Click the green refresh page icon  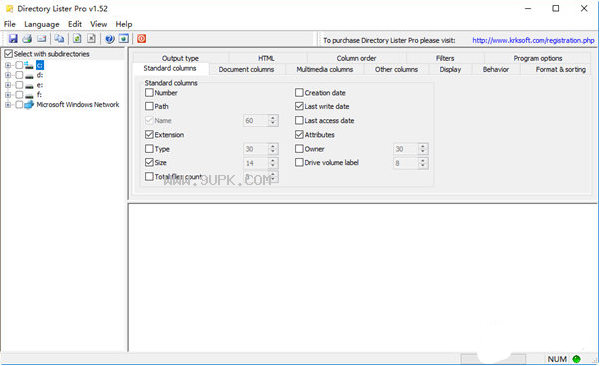click(x=77, y=39)
